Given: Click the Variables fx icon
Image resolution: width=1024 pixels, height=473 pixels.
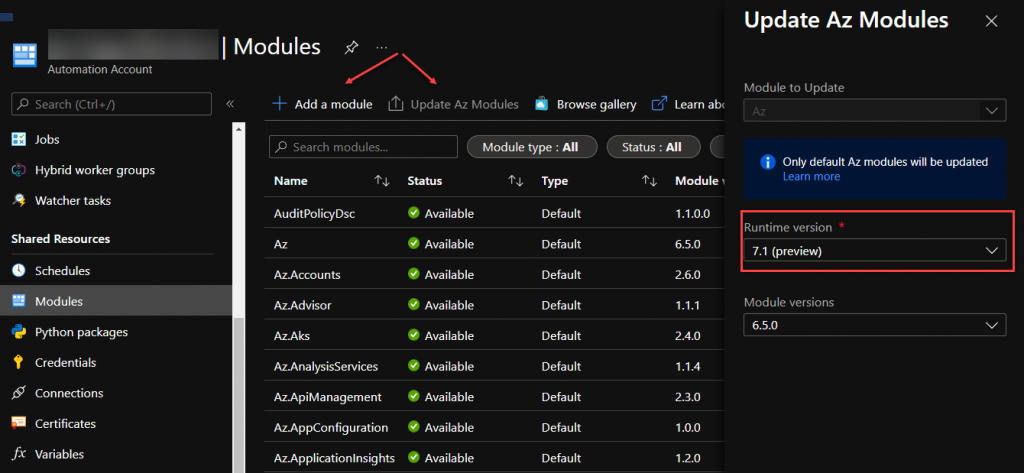Looking at the screenshot, I should tap(19, 453).
